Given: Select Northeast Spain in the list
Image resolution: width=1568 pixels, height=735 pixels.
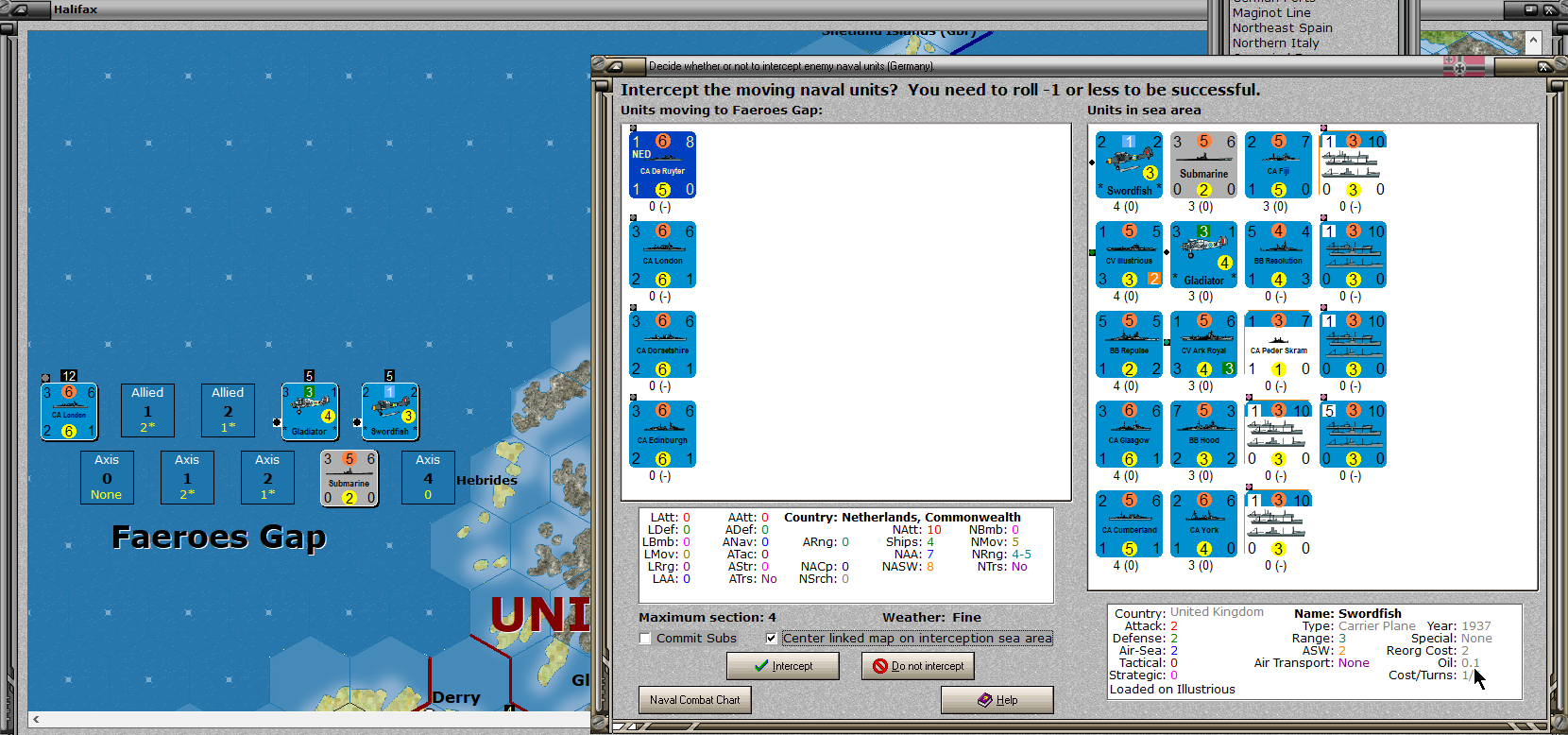Looking at the screenshot, I should (x=1282, y=28).
